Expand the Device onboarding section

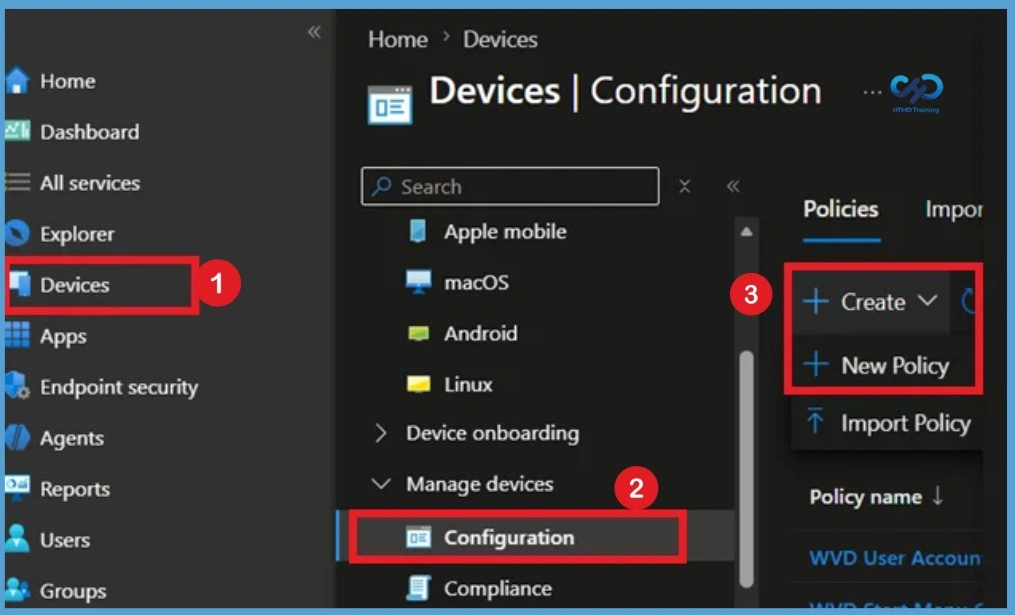tap(381, 433)
